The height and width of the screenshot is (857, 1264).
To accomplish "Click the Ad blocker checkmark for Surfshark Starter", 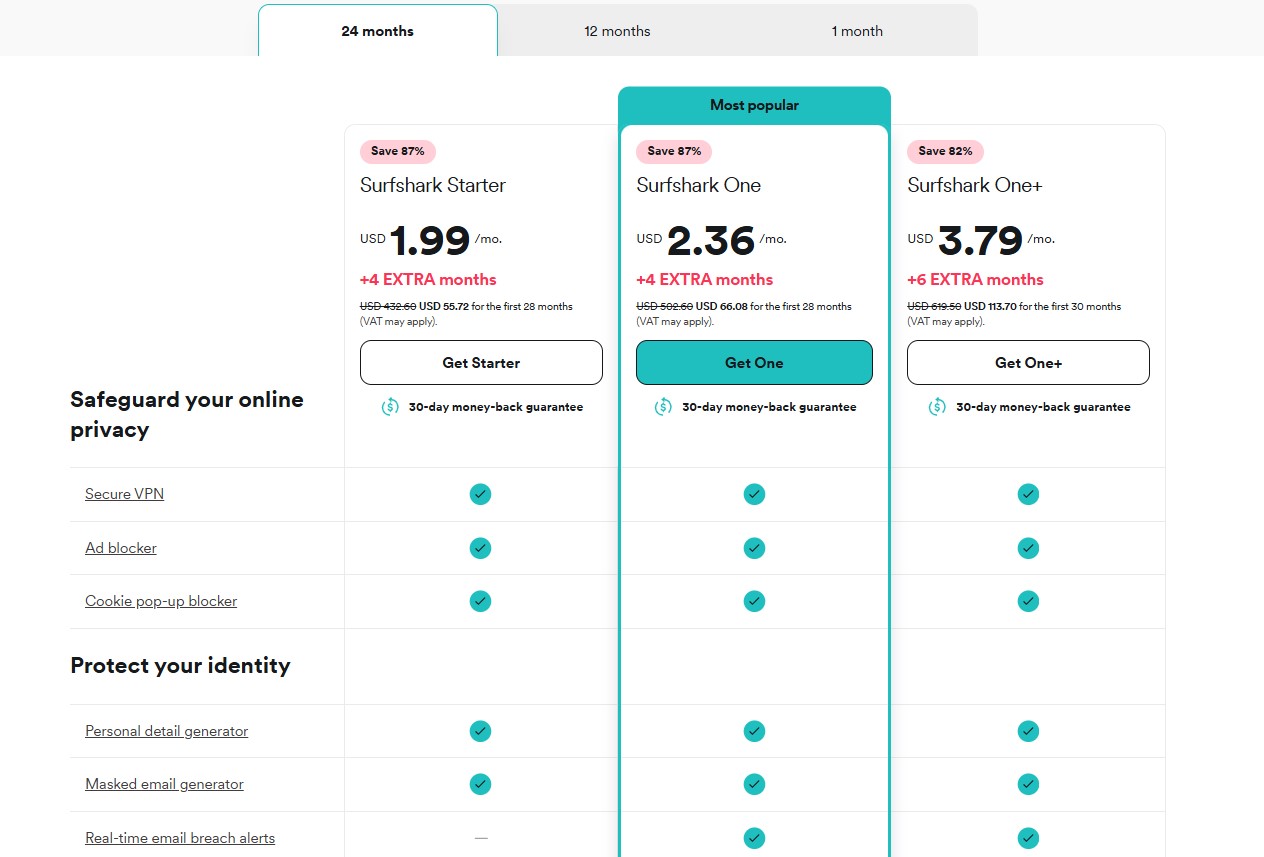I will pos(481,548).
